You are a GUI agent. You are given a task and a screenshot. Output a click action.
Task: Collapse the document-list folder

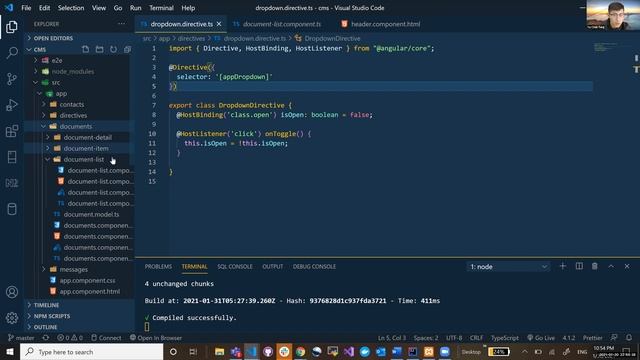point(83,159)
